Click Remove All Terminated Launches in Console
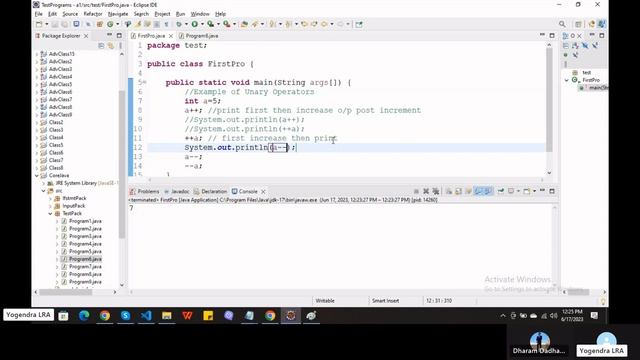Image resolution: width=640 pixels, height=360 pixels. pos(436,191)
